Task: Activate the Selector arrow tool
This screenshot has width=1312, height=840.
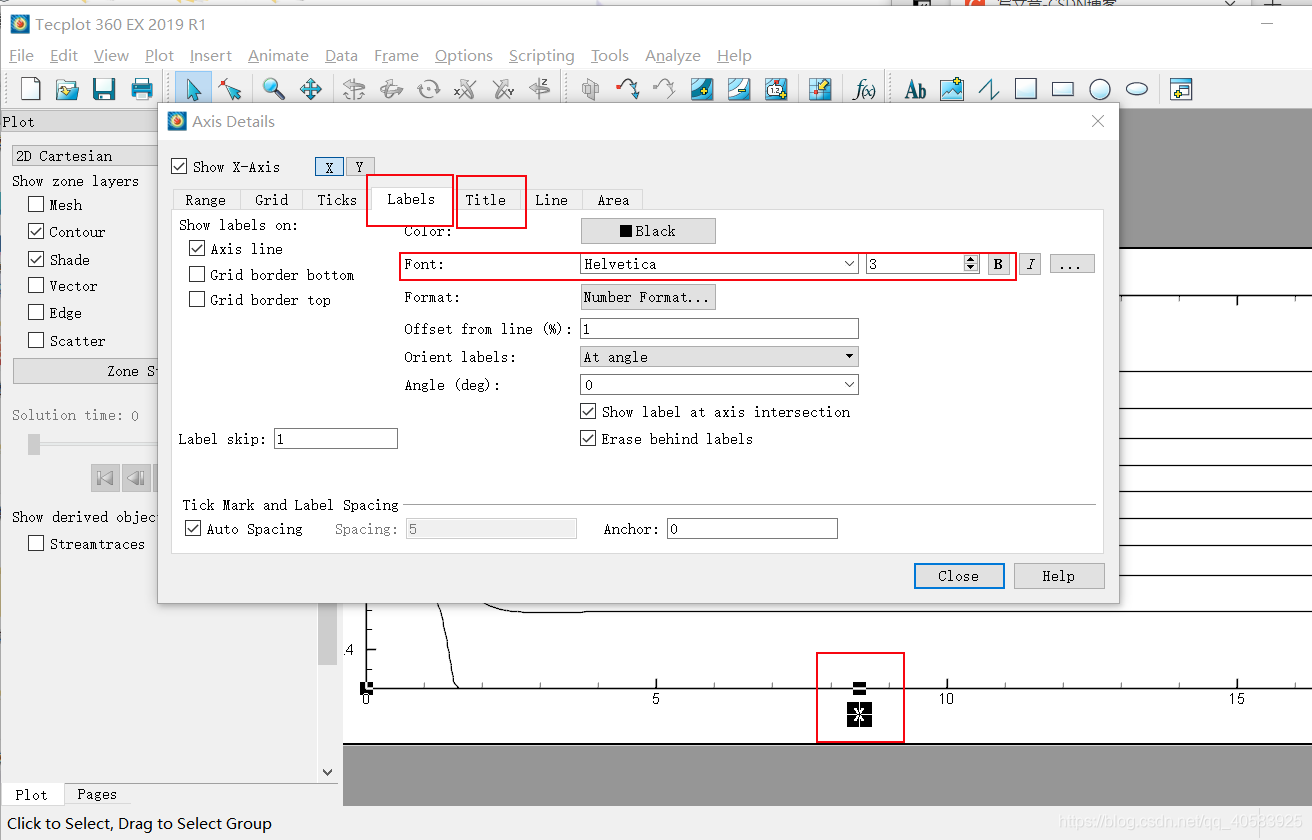Action: coord(193,89)
